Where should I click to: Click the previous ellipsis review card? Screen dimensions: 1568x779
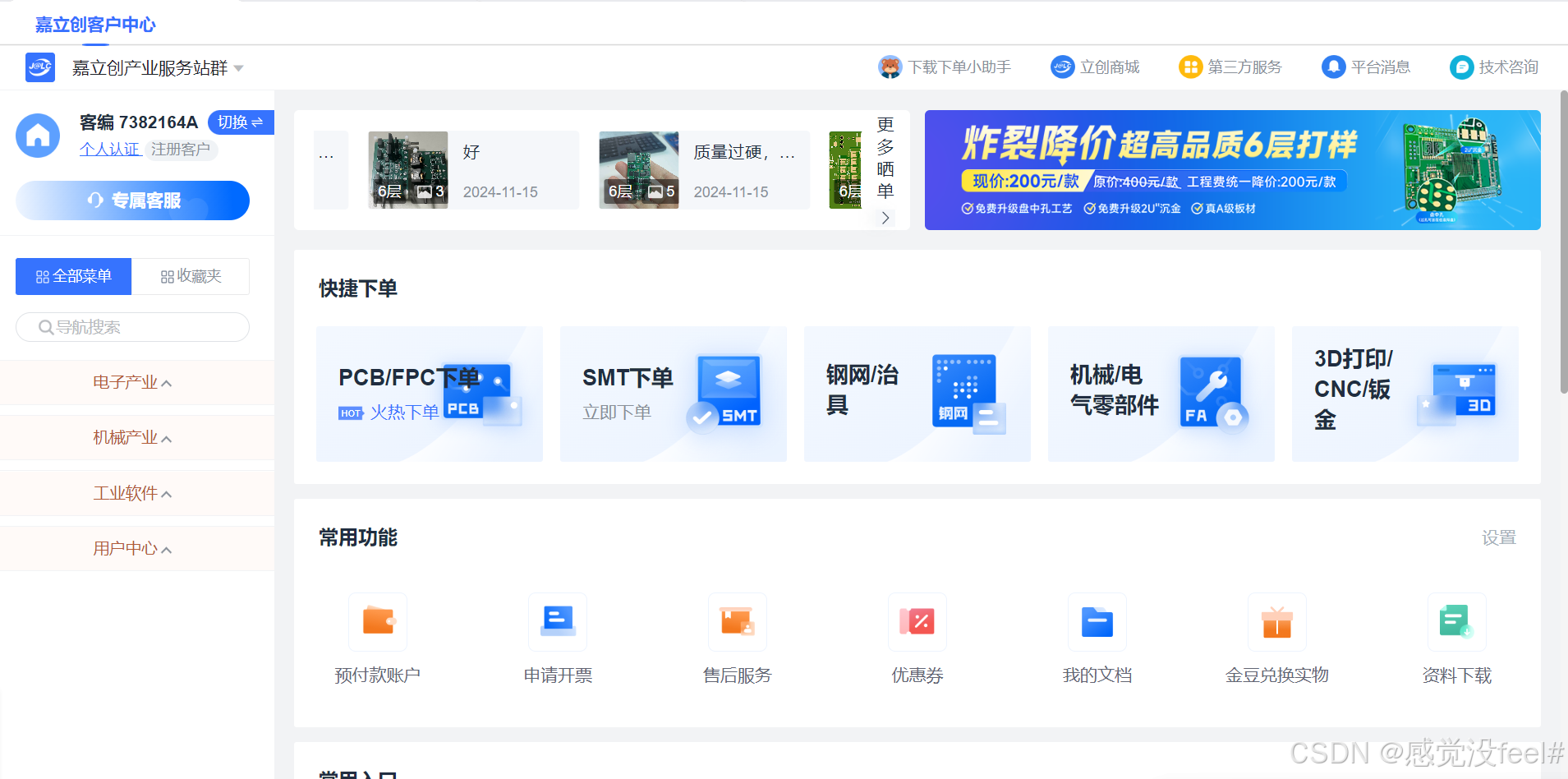331,170
